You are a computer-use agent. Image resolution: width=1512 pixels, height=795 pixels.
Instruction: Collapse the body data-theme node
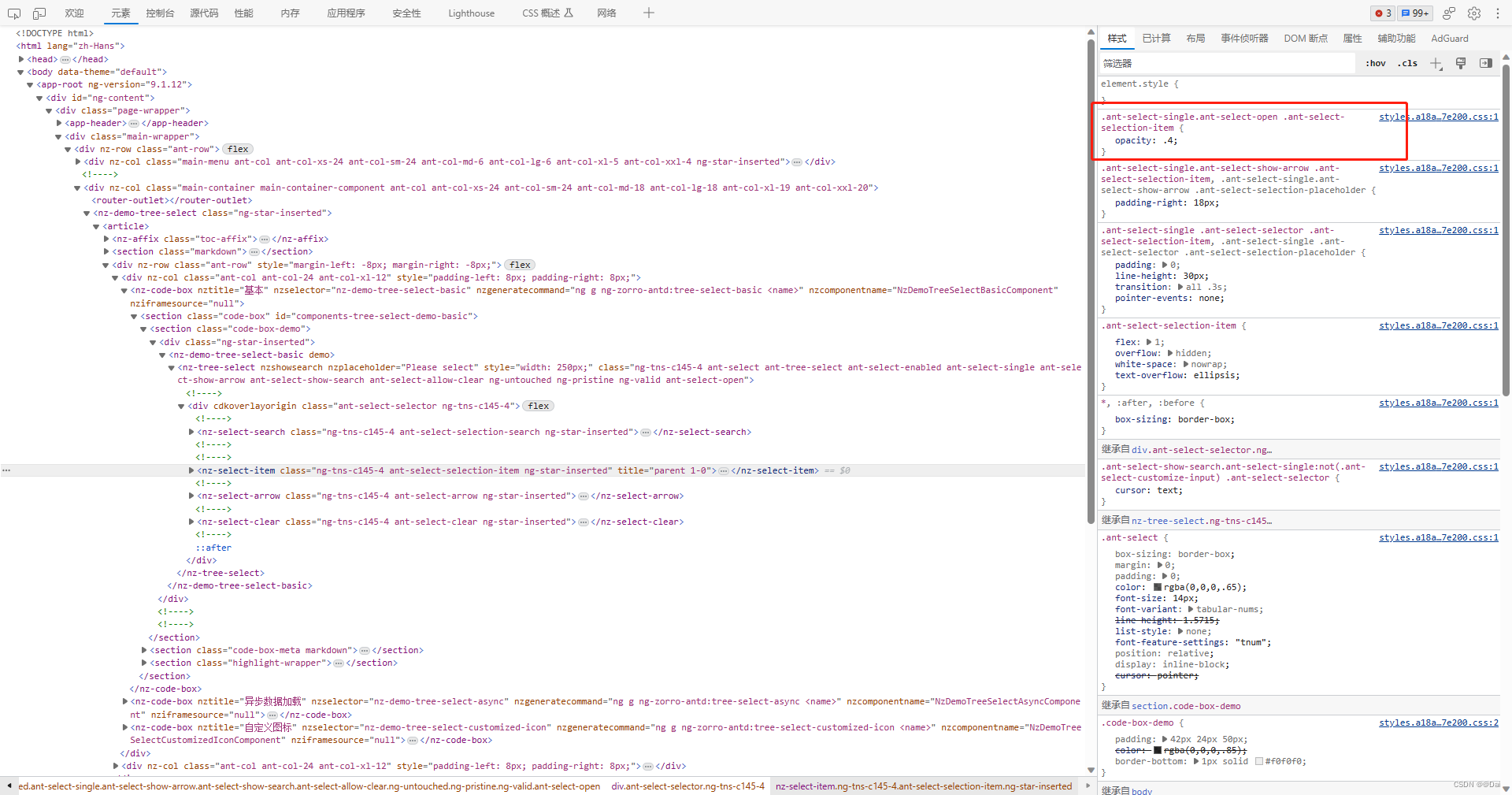[x=21, y=72]
